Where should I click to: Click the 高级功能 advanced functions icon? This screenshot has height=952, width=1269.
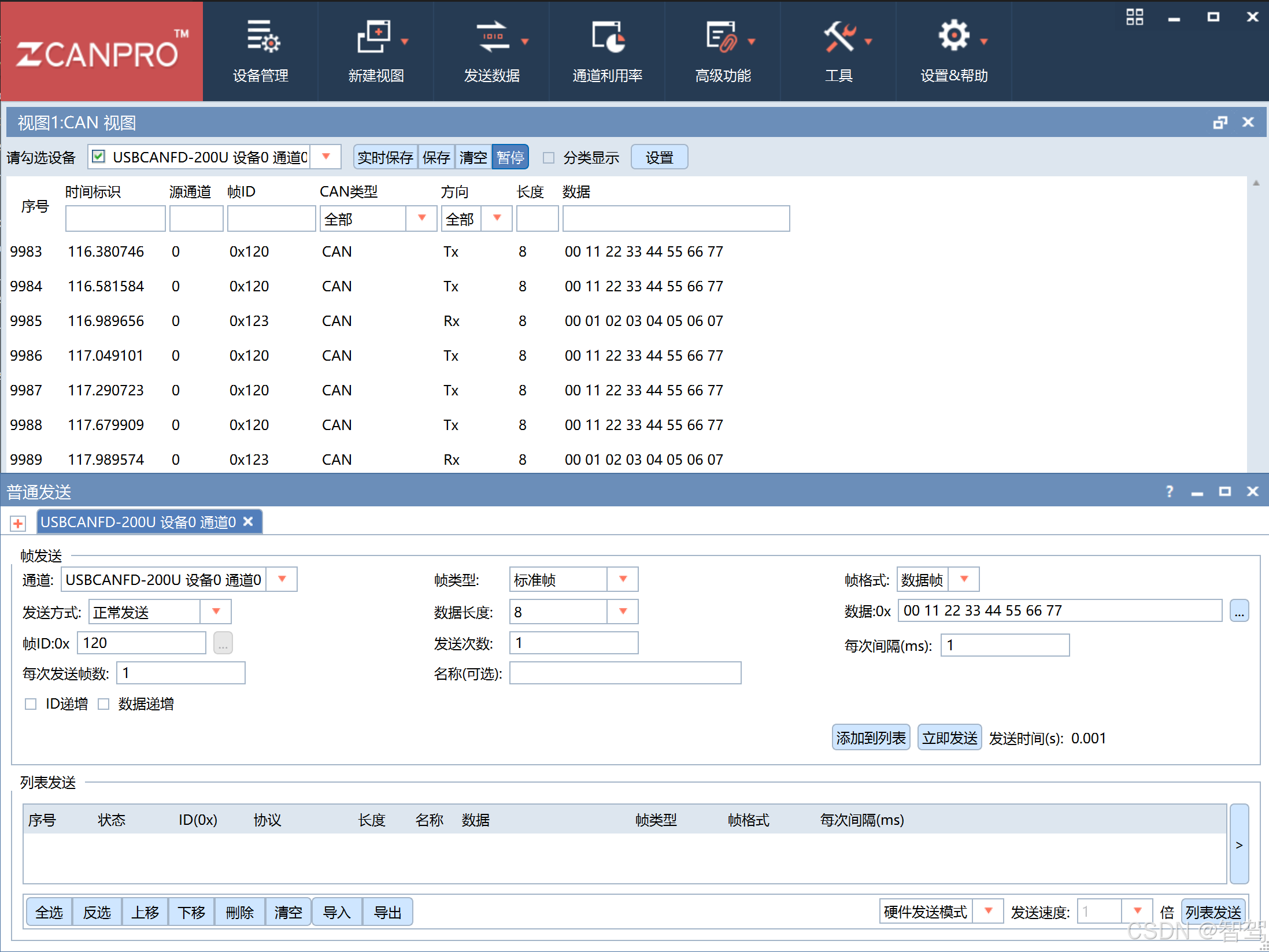tap(722, 38)
